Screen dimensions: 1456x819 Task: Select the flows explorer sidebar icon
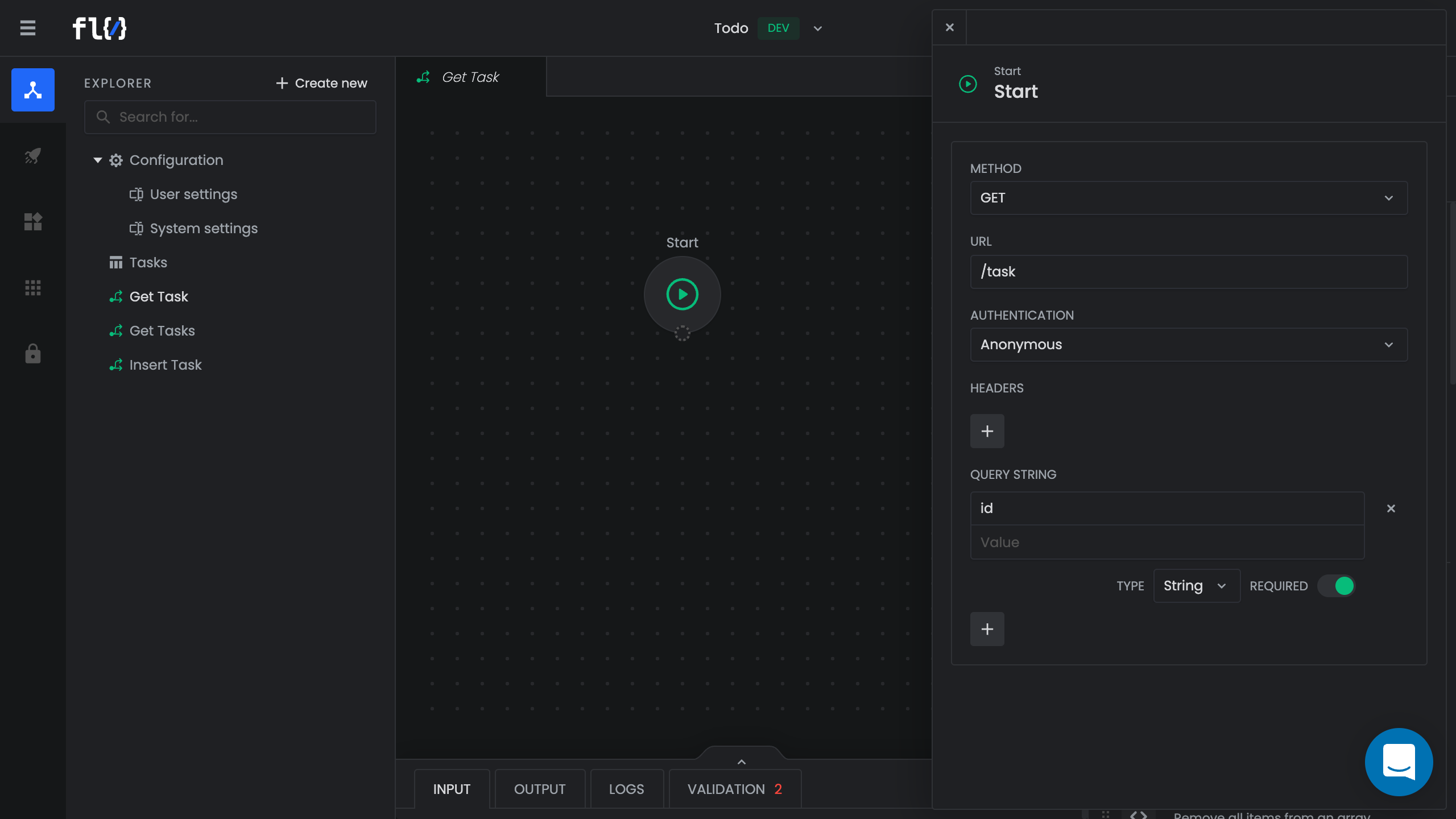(x=33, y=90)
